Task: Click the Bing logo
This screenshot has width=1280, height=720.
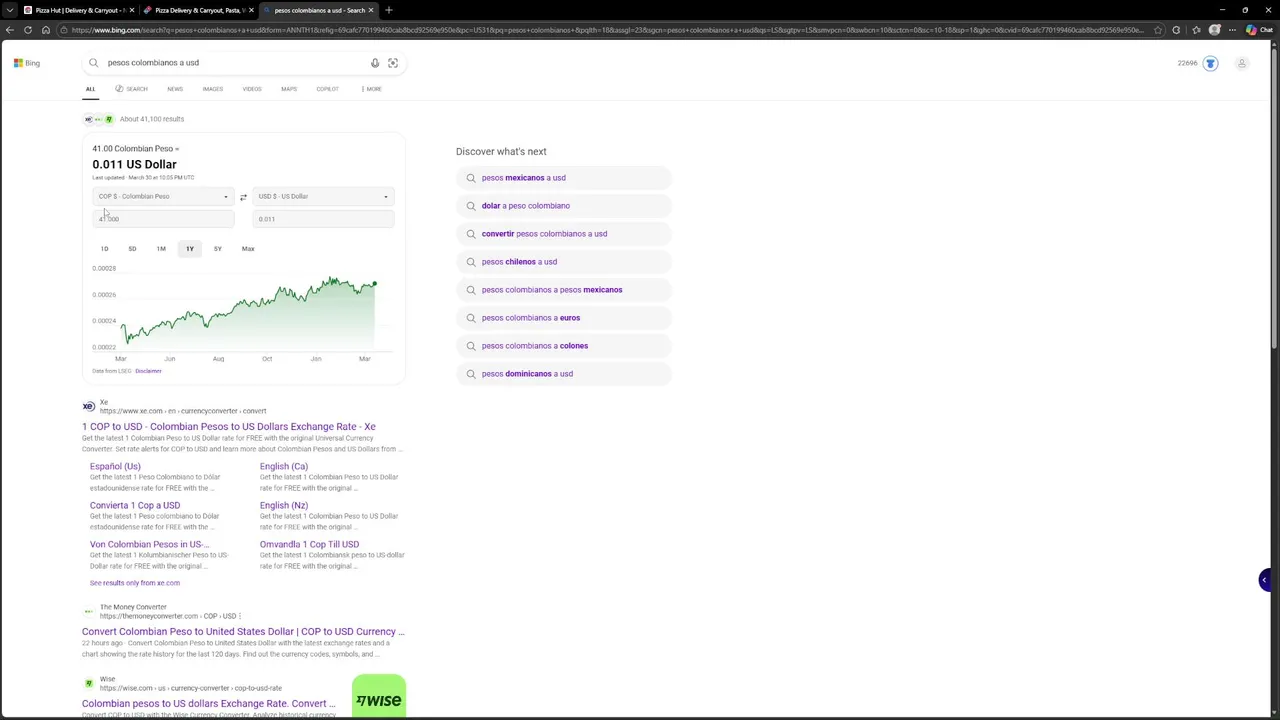Action: click(x=27, y=63)
